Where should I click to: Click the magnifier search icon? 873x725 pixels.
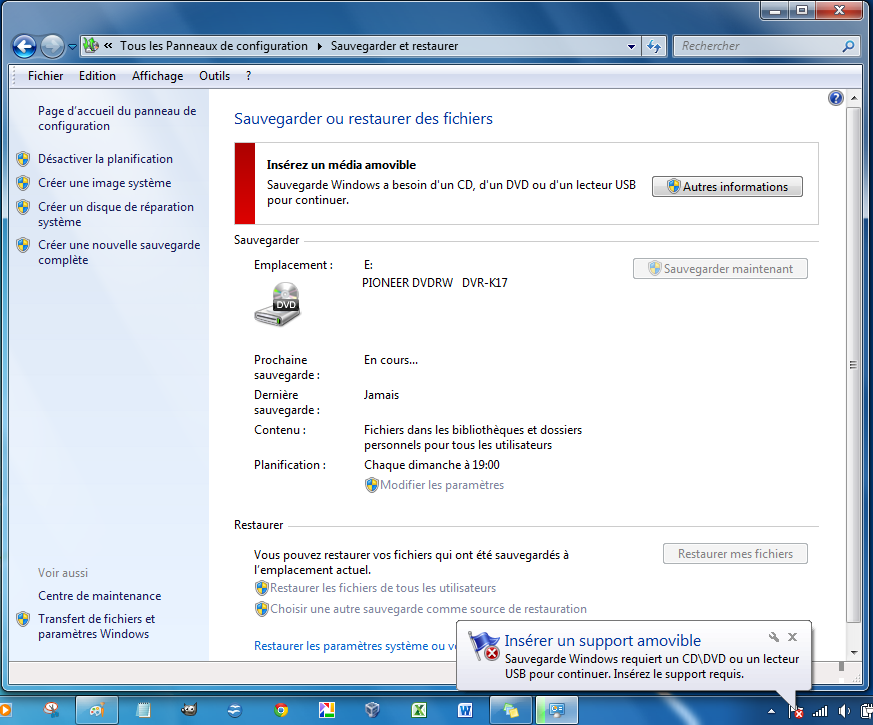[848, 46]
